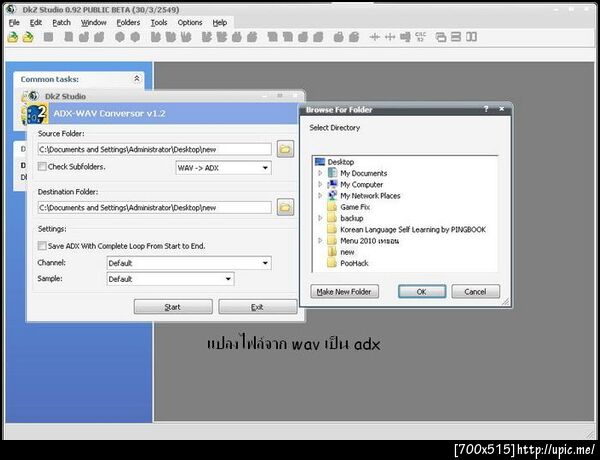600x460 pixels.
Task: Click the tile windows vertically toolbar icon
Action: click(x=471, y=37)
